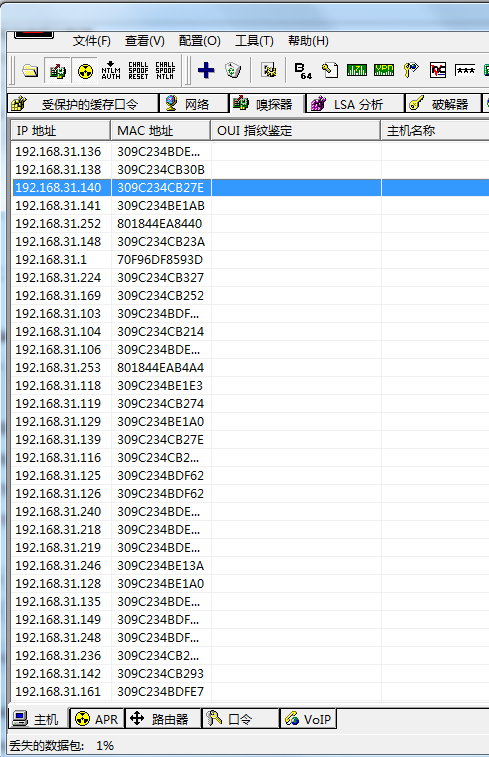The height and width of the screenshot is (757, 489).
Task: Select host row 192.168.31.252
Action: 250,224
